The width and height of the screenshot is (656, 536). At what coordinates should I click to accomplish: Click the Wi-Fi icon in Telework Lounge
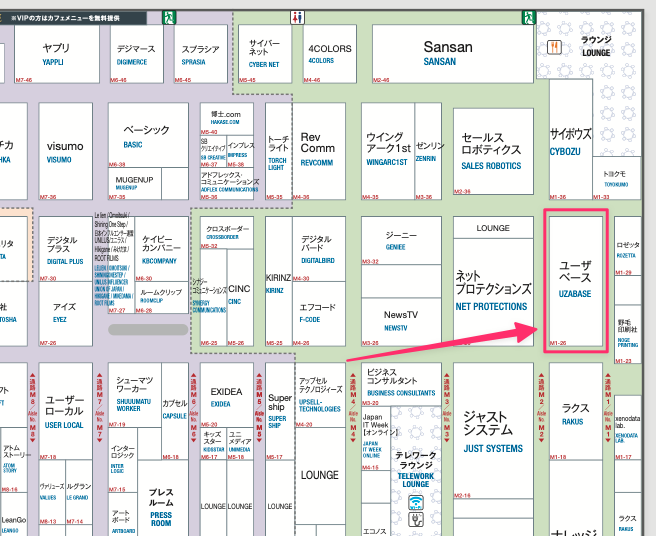[416, 503]
